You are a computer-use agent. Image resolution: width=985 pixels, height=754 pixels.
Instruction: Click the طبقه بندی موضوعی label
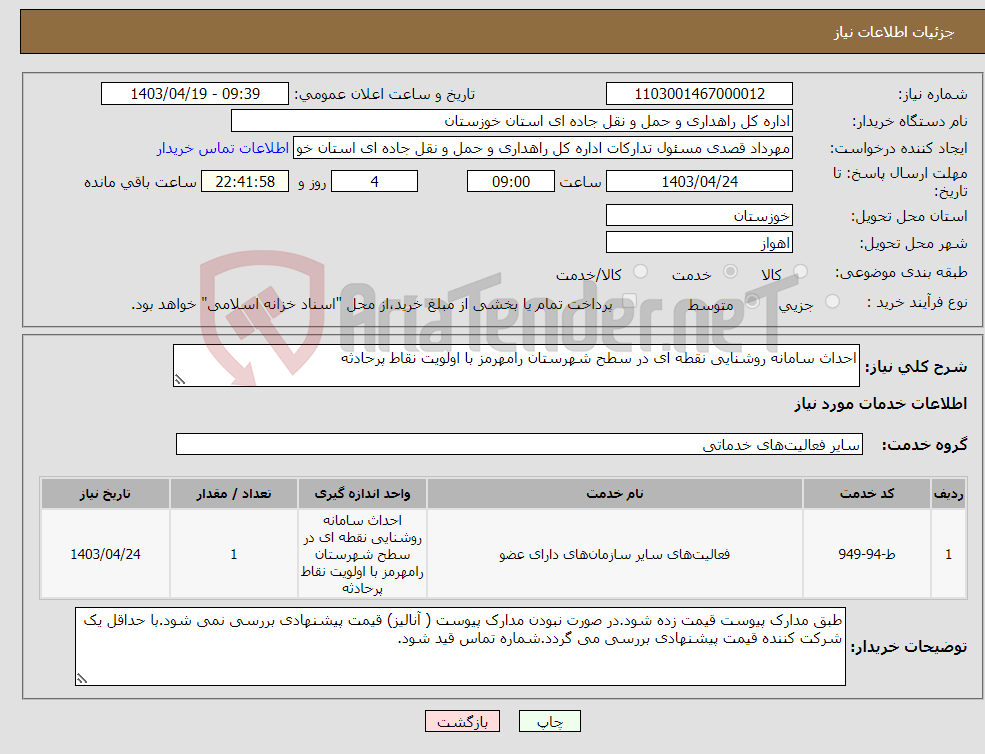coord(901,272)
